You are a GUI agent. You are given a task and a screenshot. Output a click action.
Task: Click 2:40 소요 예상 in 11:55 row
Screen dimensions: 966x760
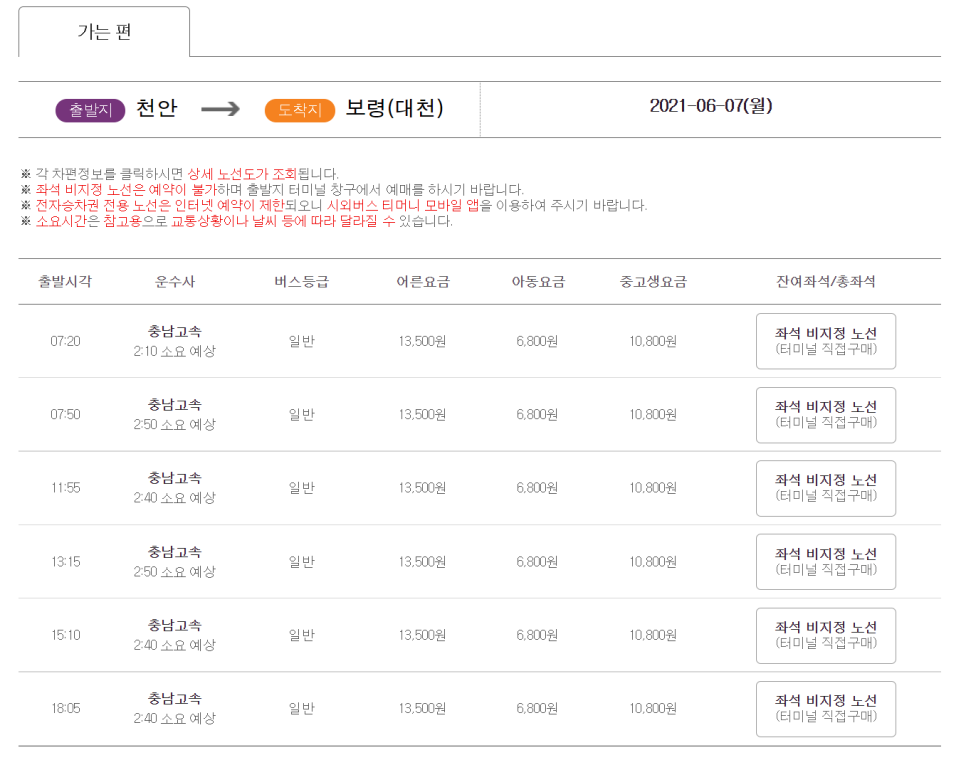click(x=174, y=498)
